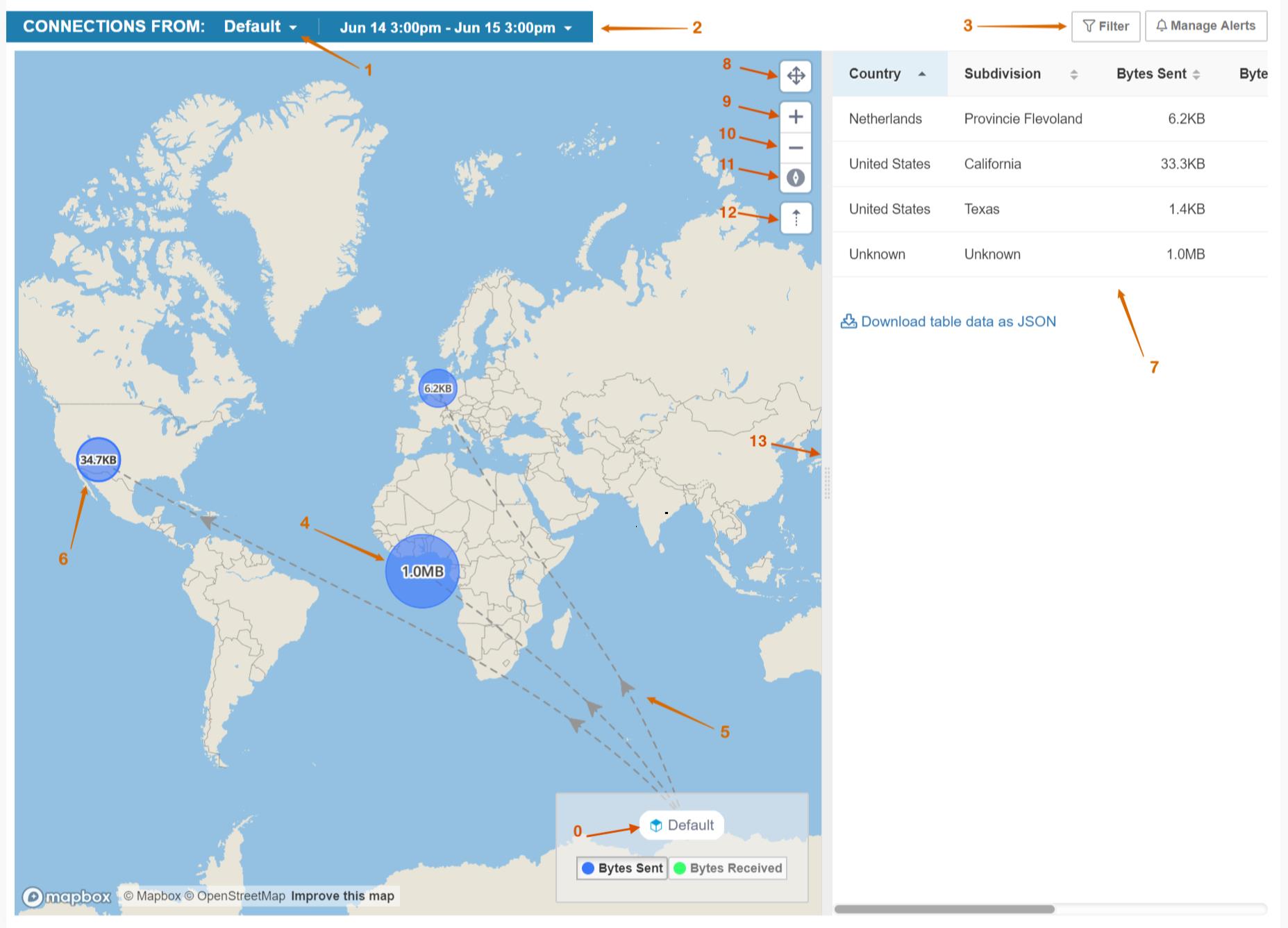The height and width of the screenshot is (928, 1288).
Task: Click the up-arrow pitch reset map control
Action: pos(796,218)
